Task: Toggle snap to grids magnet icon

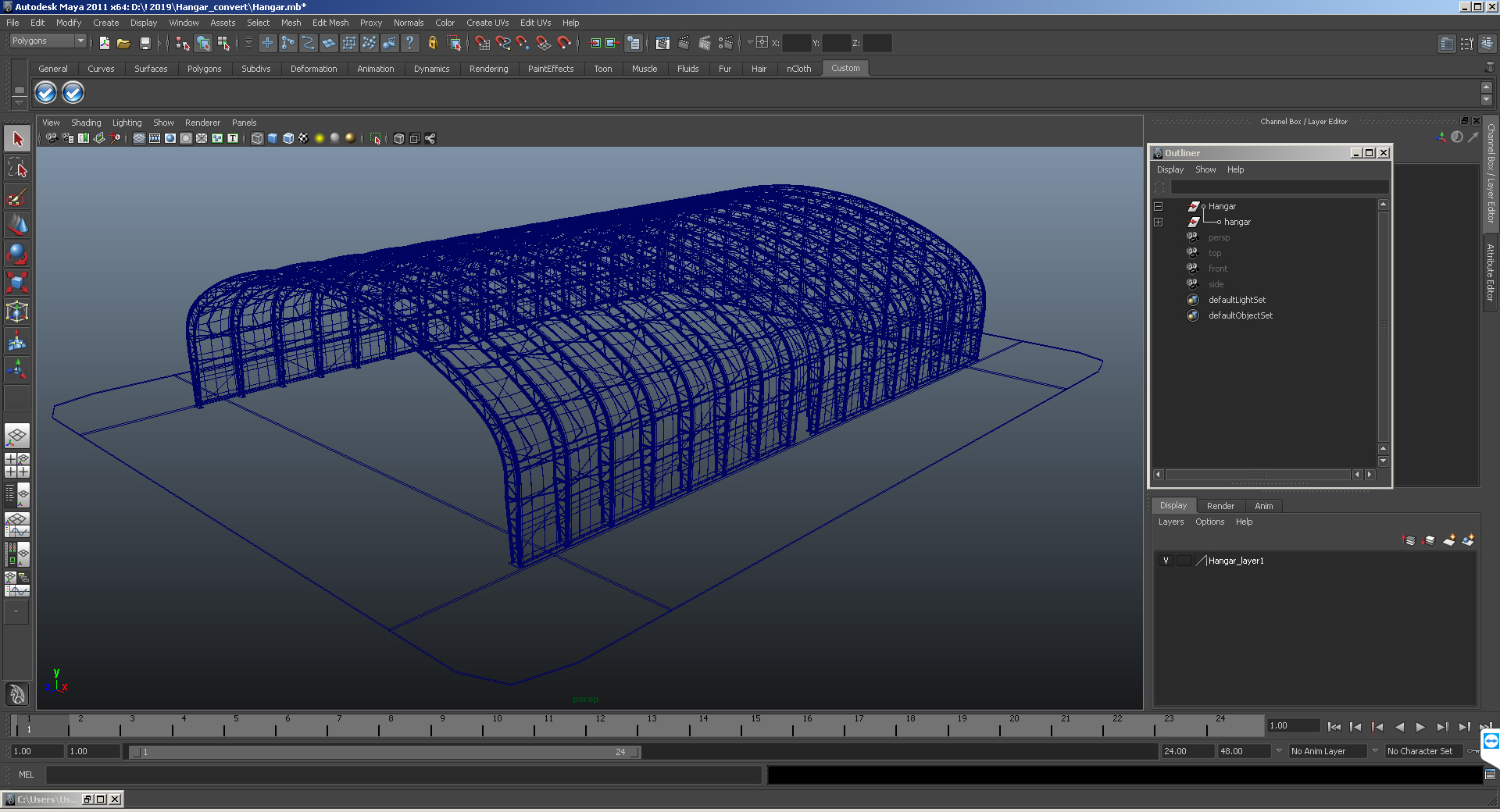Action: (x=482, y=43)
